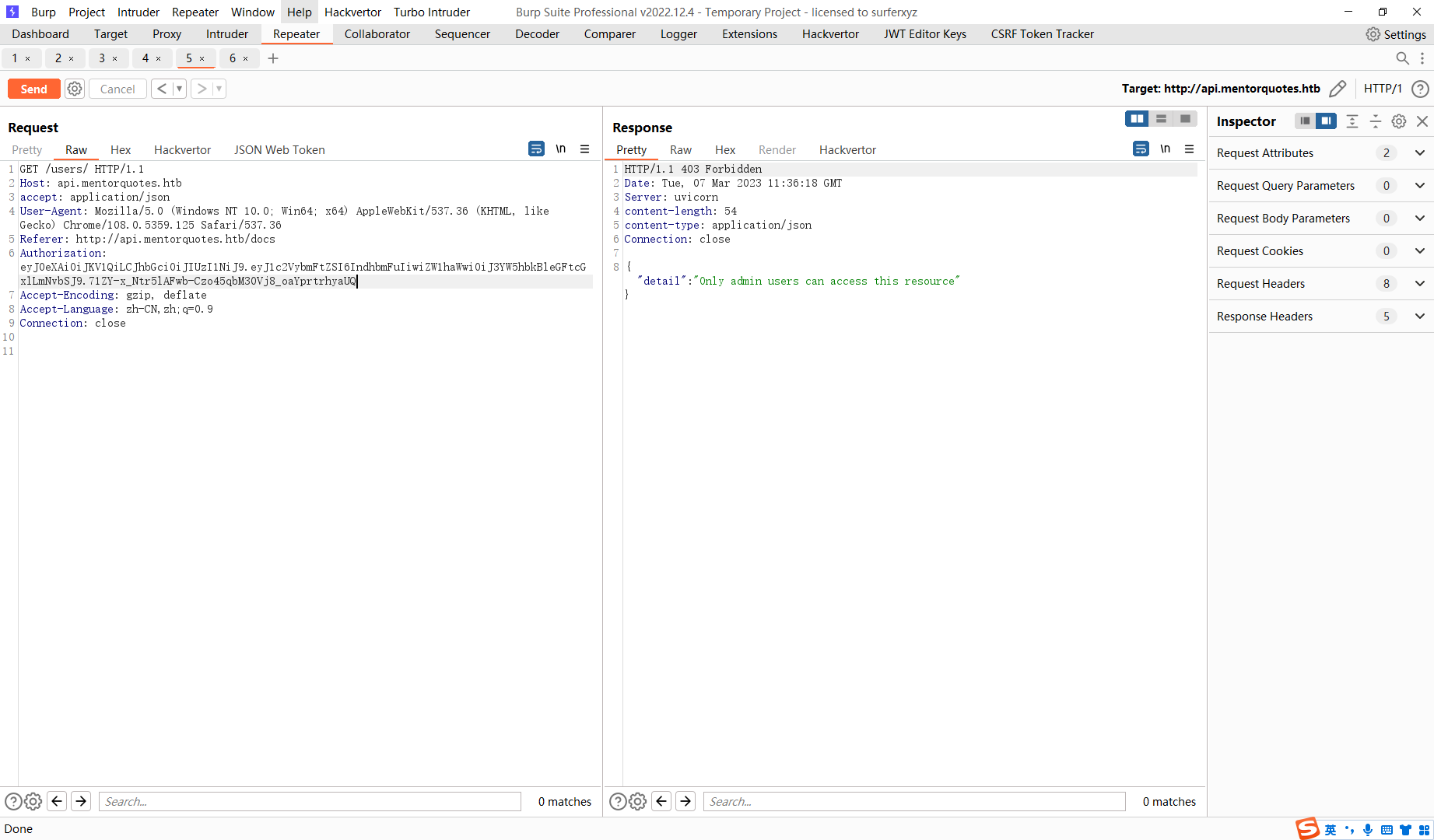
Task: Open the Decoder tab
Action: (x=537, y=34)
